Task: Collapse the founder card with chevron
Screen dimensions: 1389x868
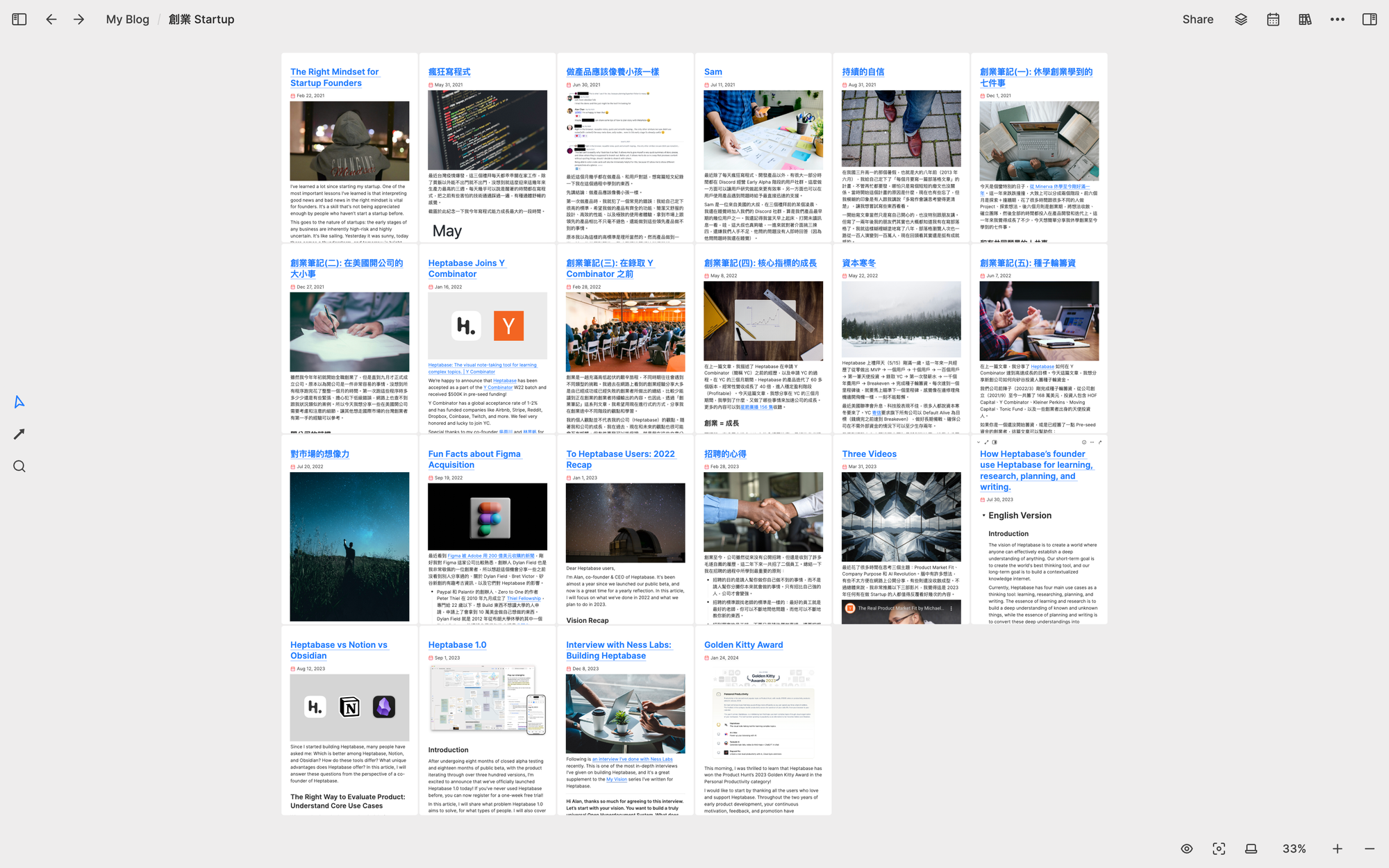Action: pyautogui.click(x=979, y=442)
